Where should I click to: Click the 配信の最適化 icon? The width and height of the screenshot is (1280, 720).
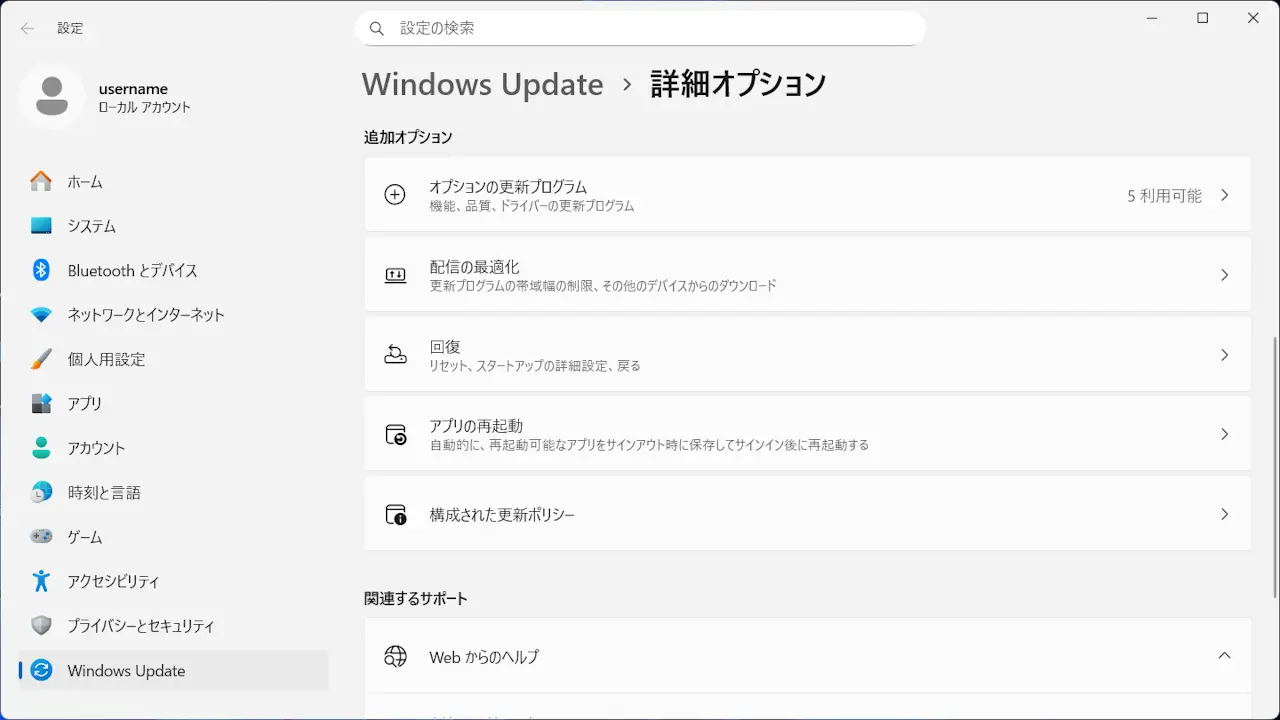click(x=395, y=275)
